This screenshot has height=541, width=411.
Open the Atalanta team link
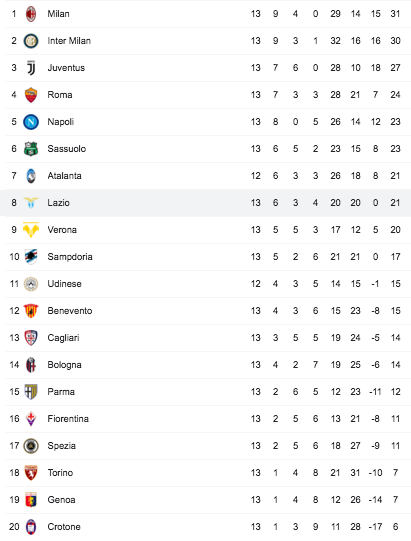point(65,176)
